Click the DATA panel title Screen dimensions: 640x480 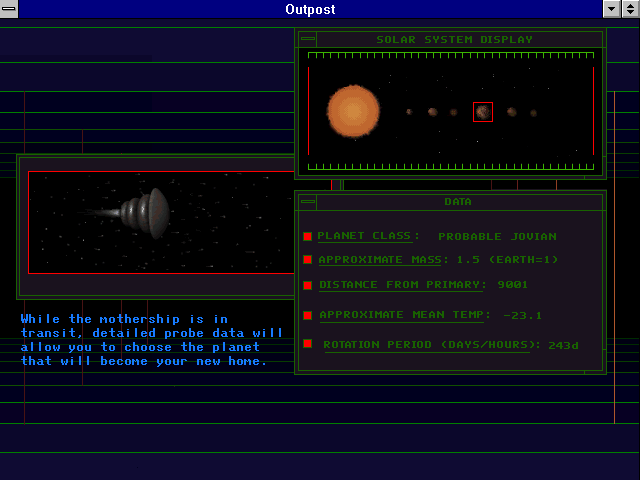458,202
